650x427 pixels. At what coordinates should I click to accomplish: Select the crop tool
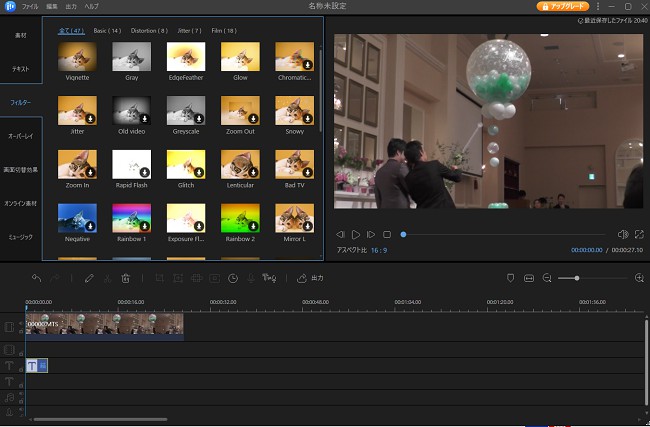[159, 278]
